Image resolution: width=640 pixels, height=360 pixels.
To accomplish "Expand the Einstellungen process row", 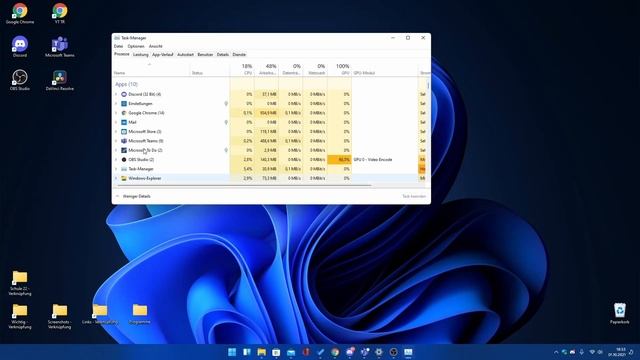I will click(116, 104).
